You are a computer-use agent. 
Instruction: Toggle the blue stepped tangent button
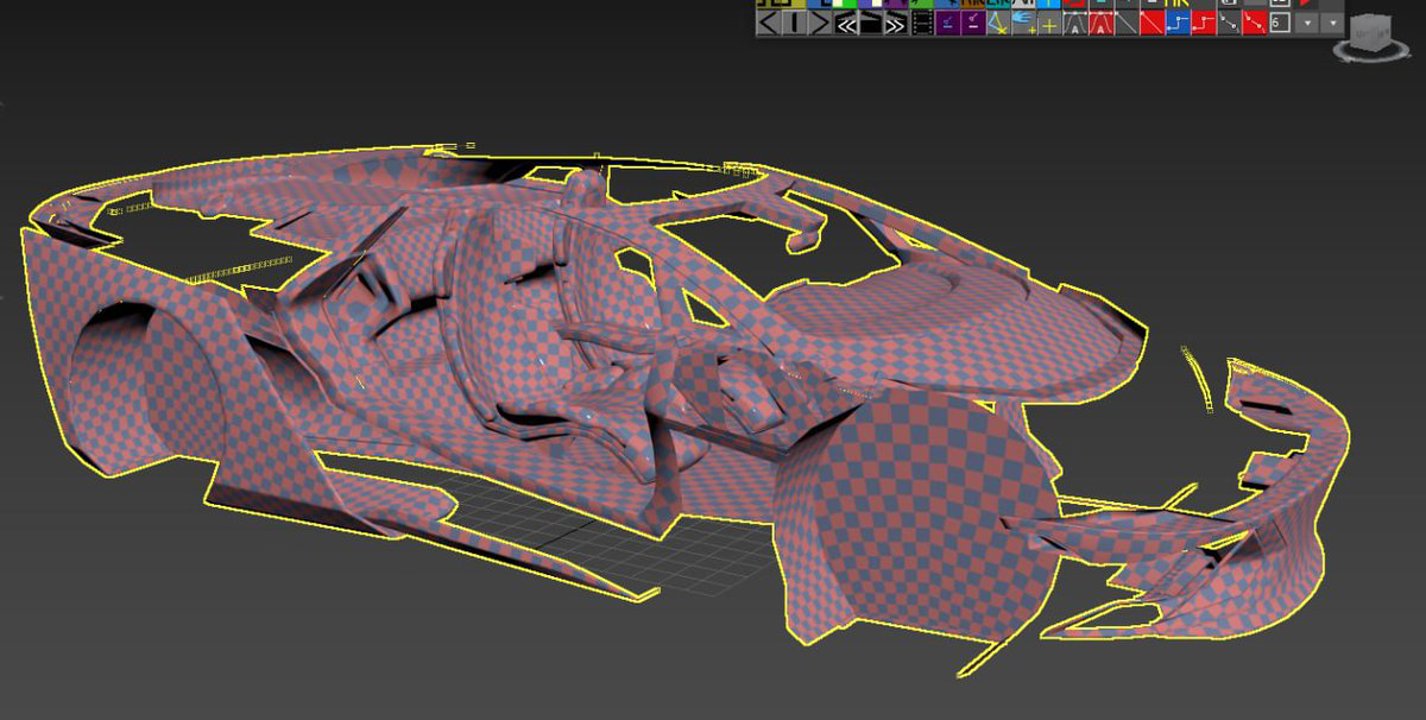point(1178,24)
